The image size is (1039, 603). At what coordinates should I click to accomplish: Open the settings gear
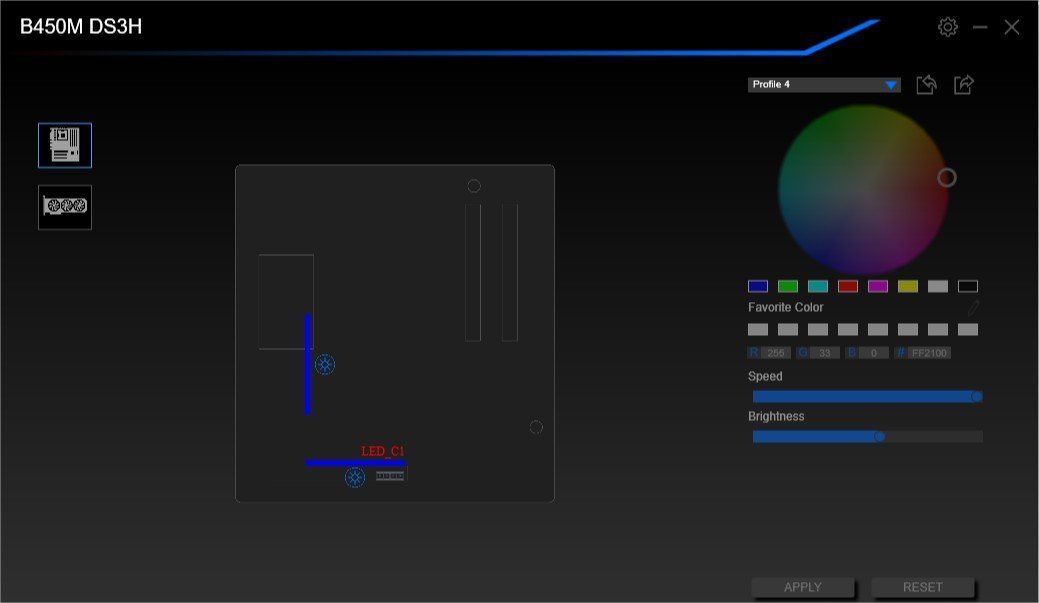pyautogui.click(x=948, y=27)
